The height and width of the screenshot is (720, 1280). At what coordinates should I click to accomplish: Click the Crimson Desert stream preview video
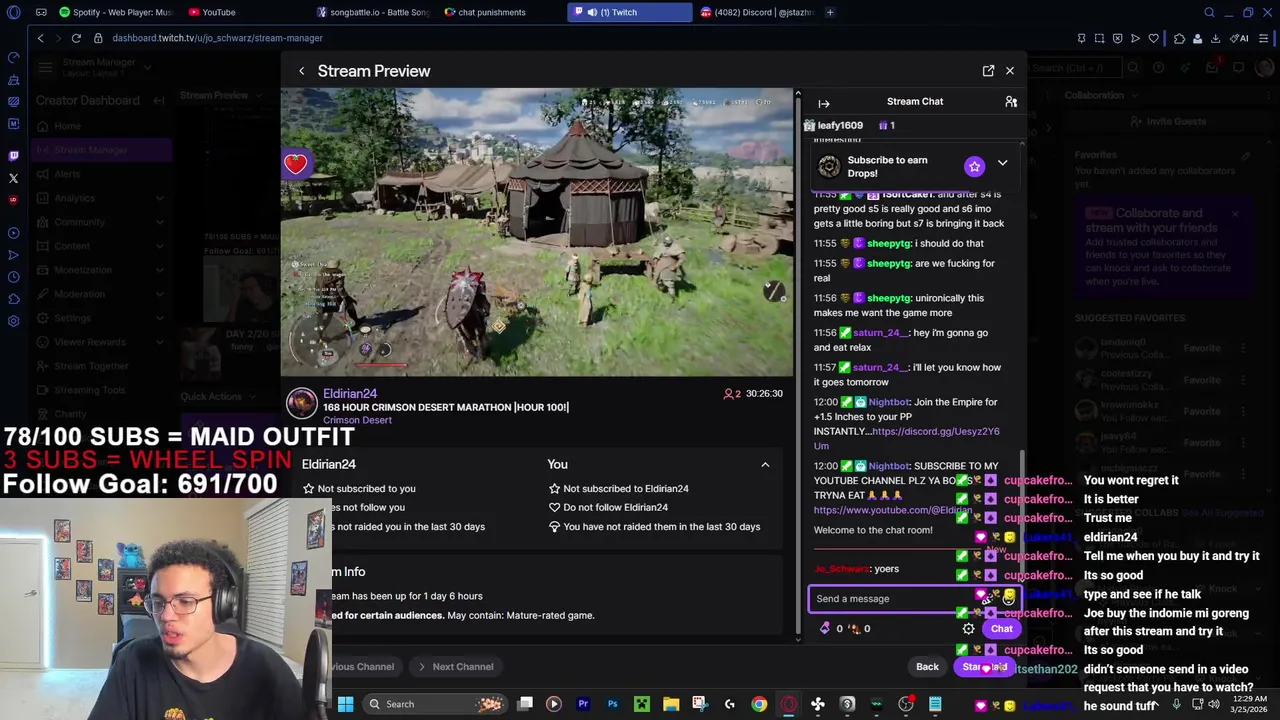coord(537,232)
